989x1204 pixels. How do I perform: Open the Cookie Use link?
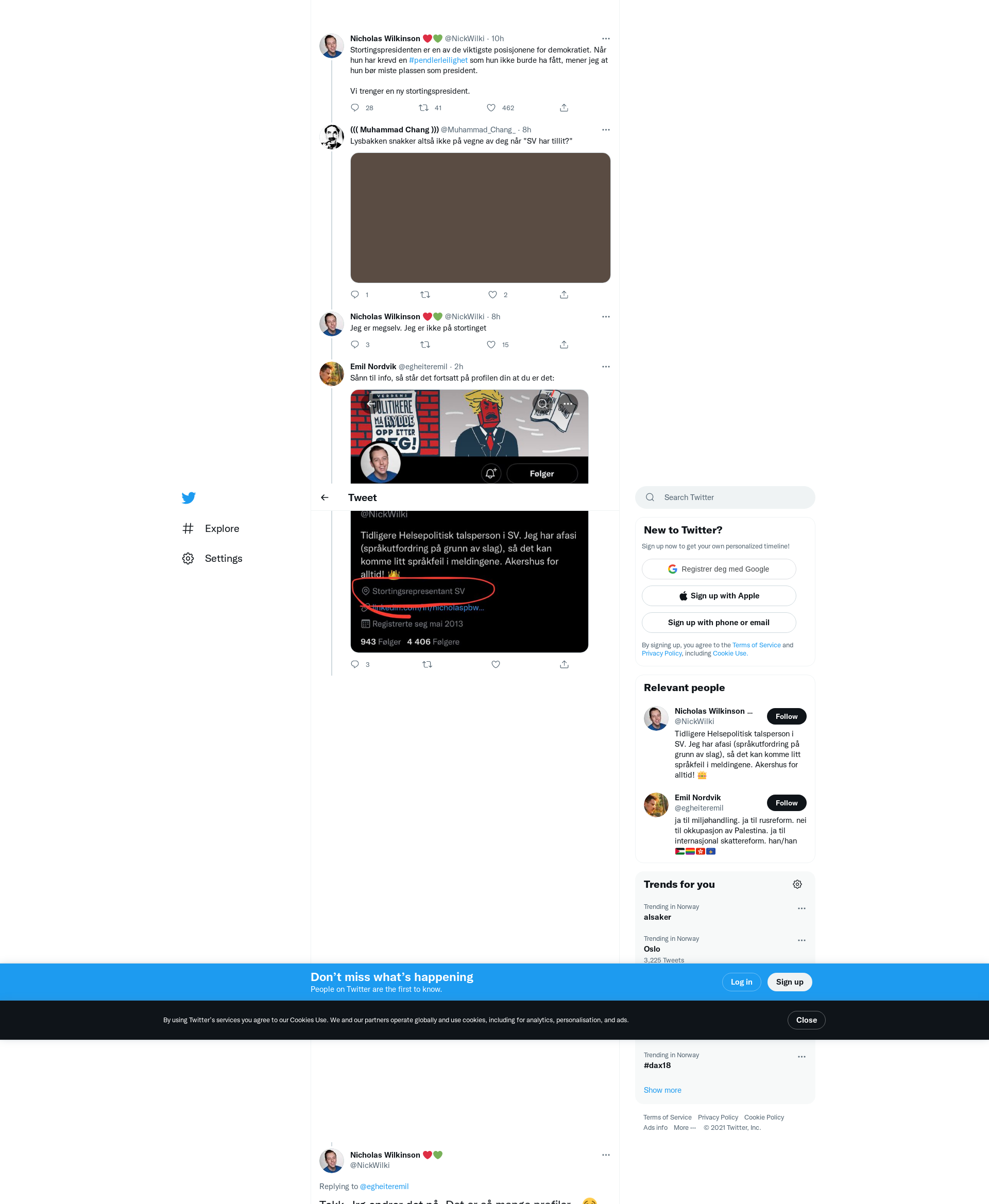click(730, 653)
